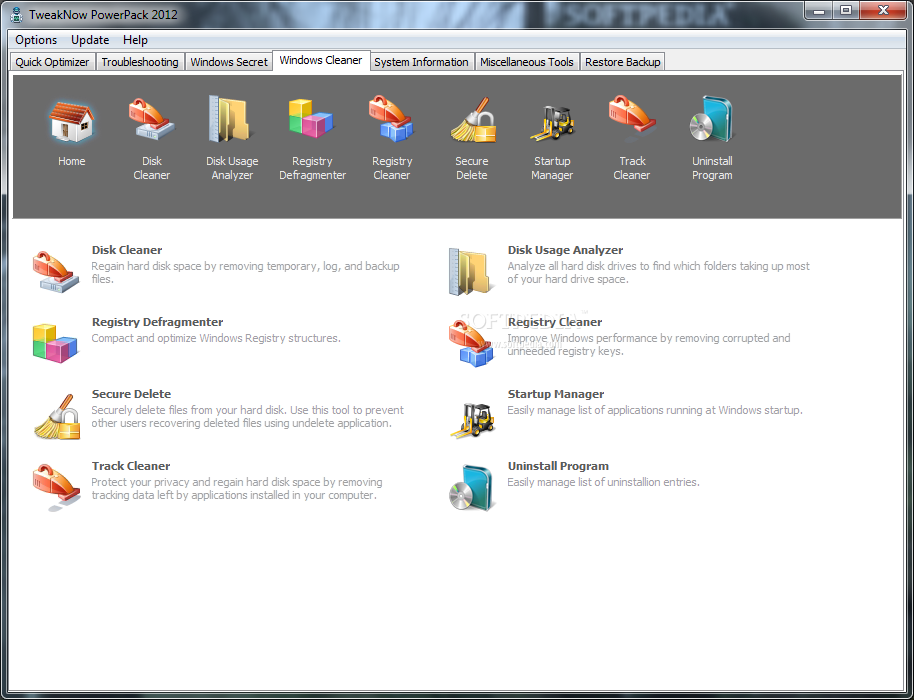Screen dimensions: 914x700
Task: Open the Help menu
Action: pos(135,40)
